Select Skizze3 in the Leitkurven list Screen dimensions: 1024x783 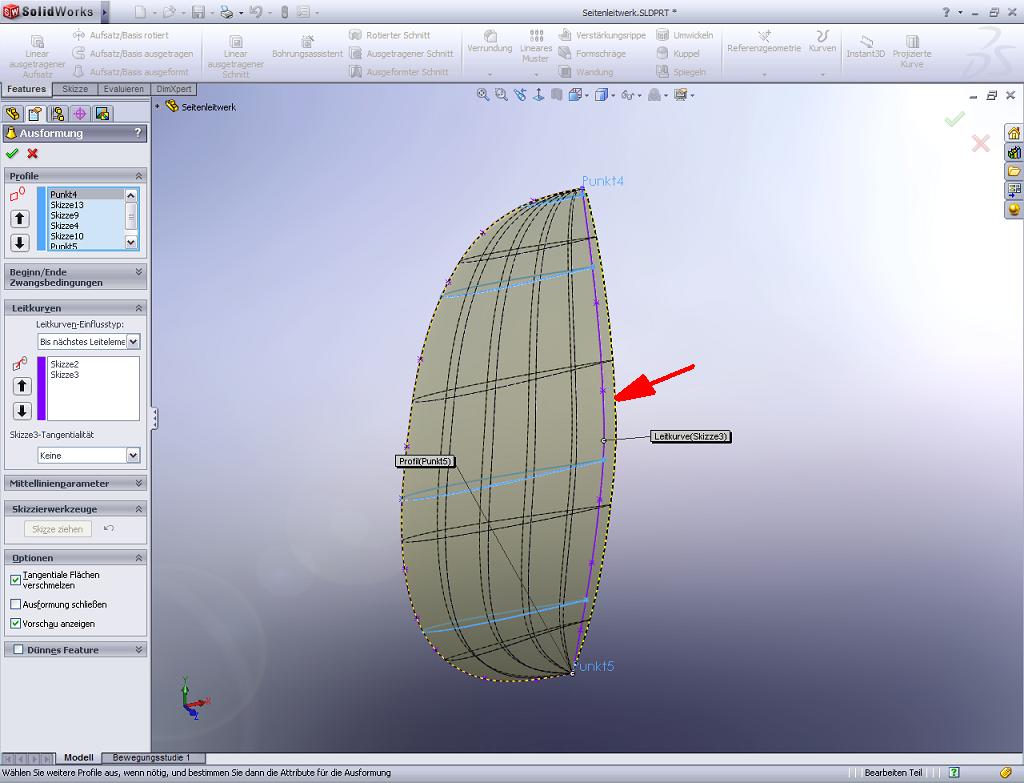click(64, 375)
